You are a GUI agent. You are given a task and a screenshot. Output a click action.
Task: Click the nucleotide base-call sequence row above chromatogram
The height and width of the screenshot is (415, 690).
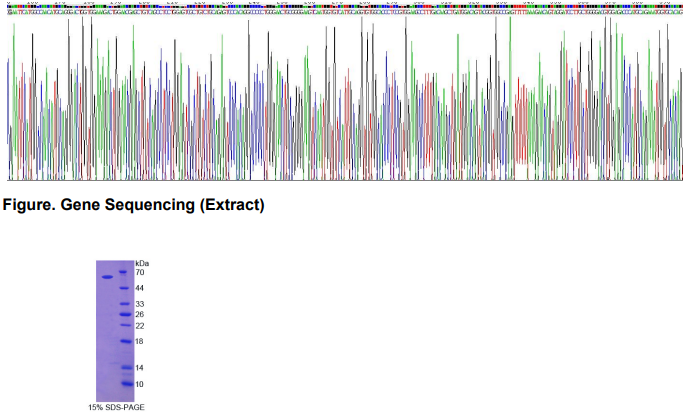pos(345,12)
